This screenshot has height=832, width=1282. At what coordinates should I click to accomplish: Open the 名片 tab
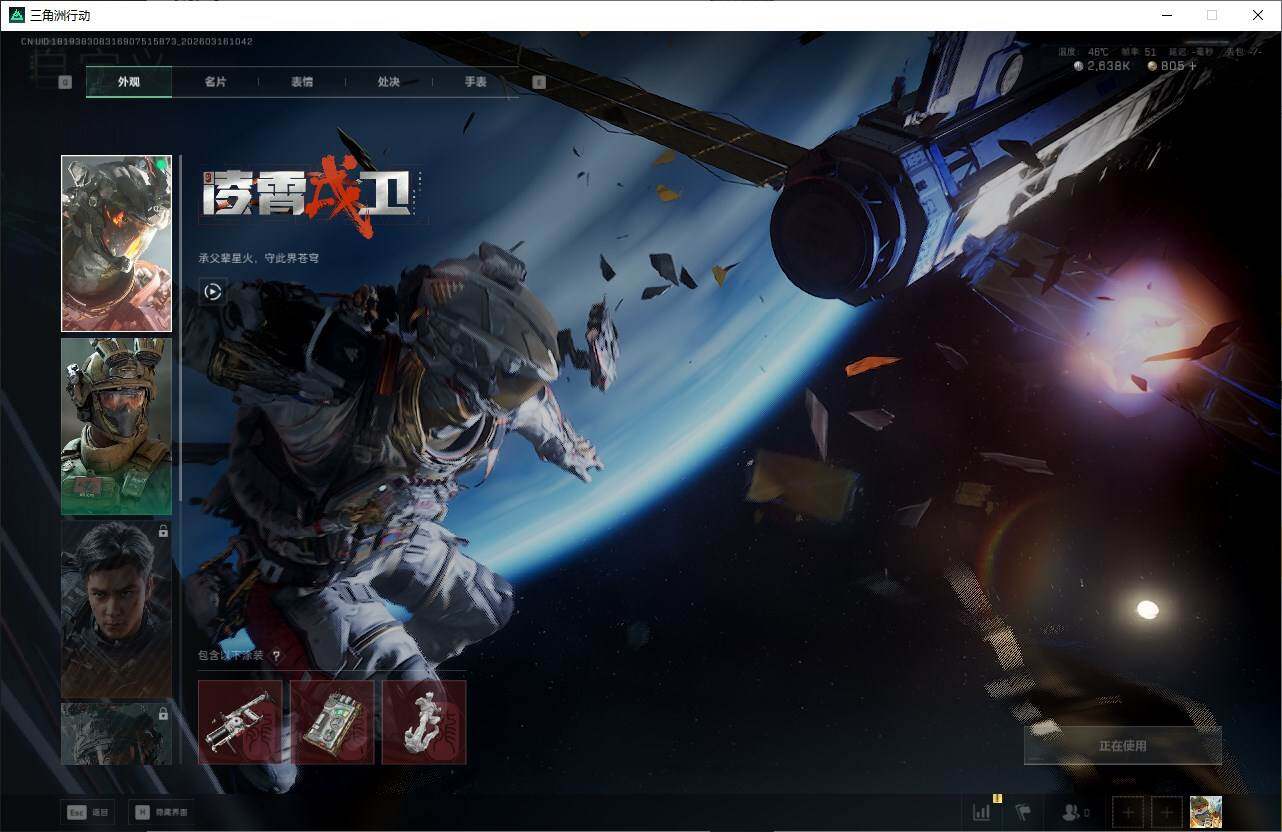coord(215,82)
